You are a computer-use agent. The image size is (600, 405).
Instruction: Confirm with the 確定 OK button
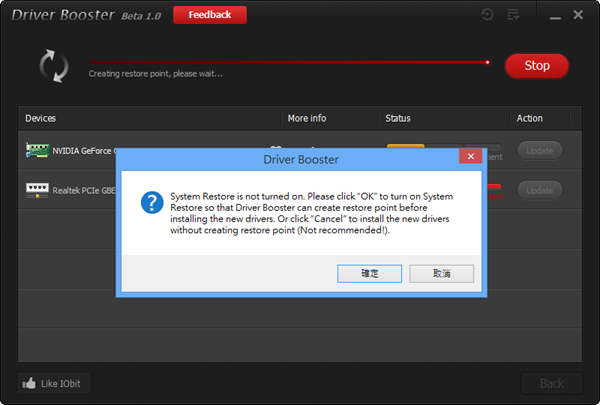point(369,273)
